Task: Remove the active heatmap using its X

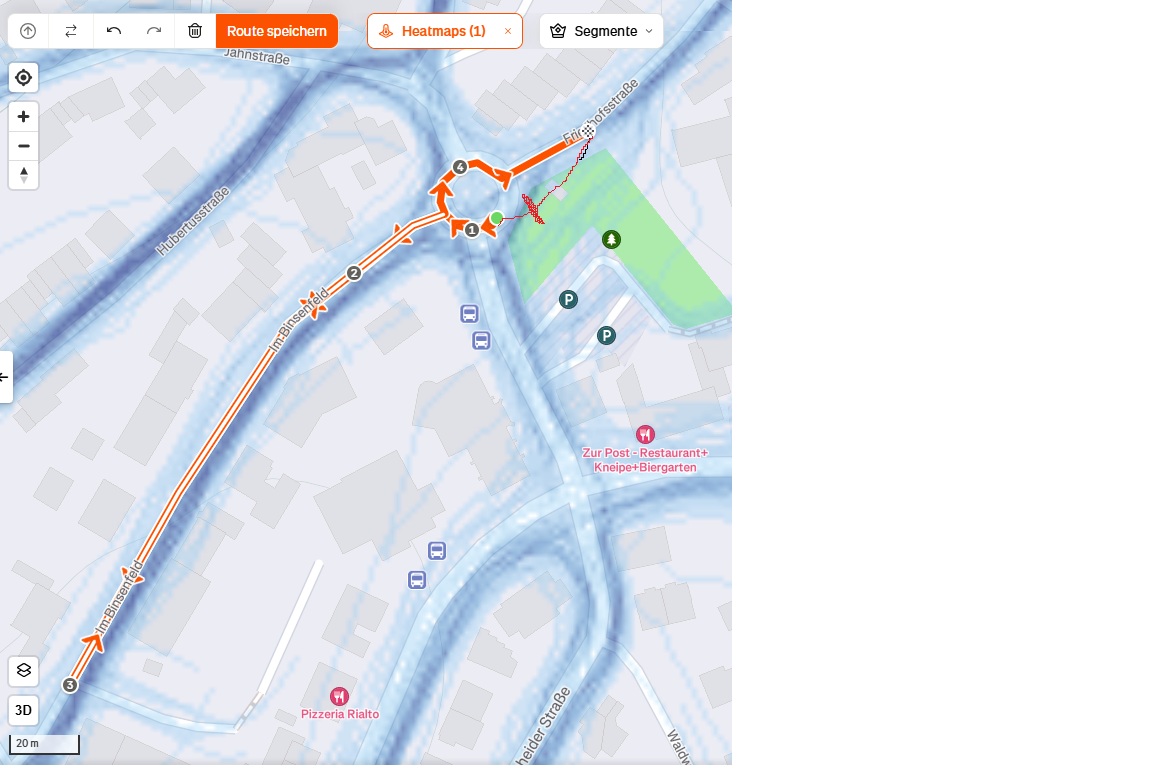Action: point(508,31)
